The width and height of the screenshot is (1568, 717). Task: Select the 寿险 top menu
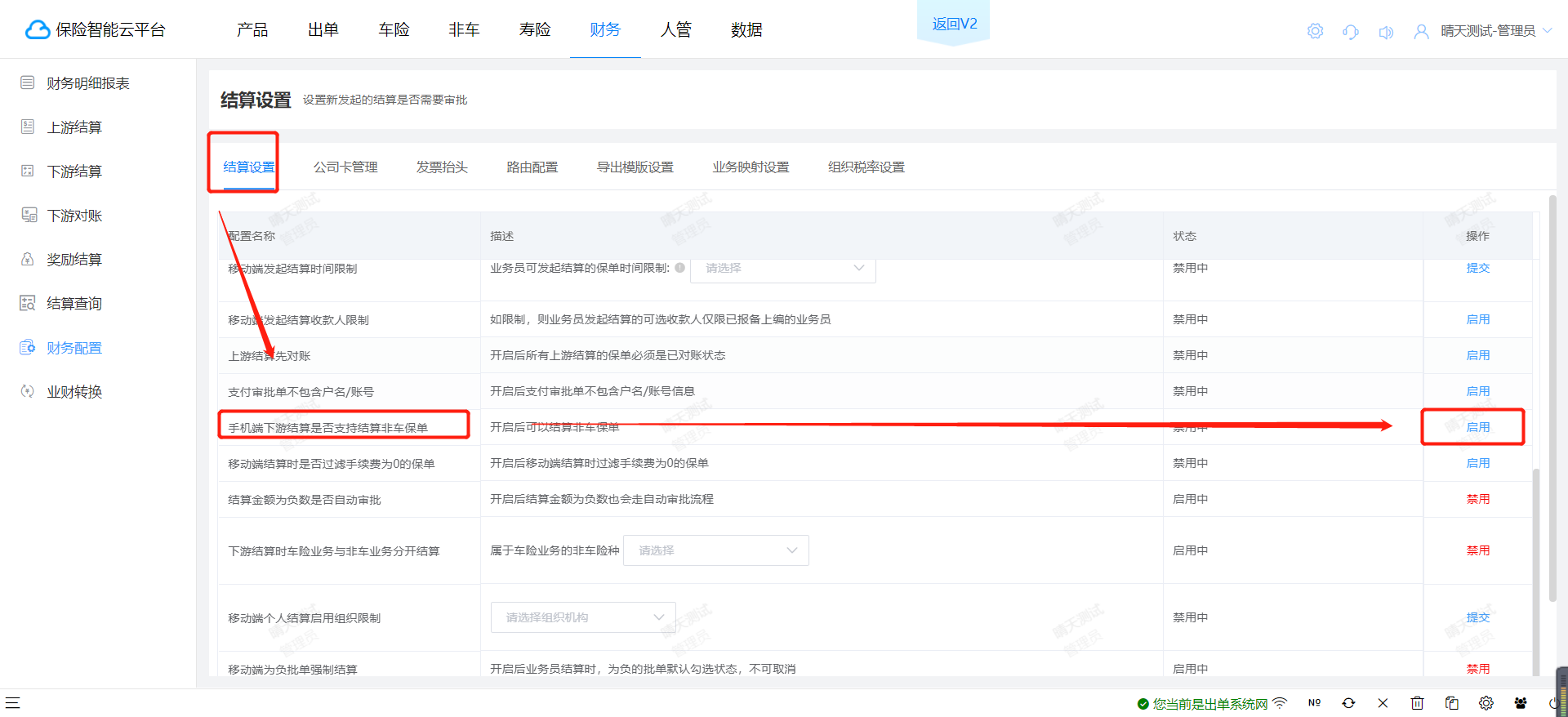[x=535, y=30]
